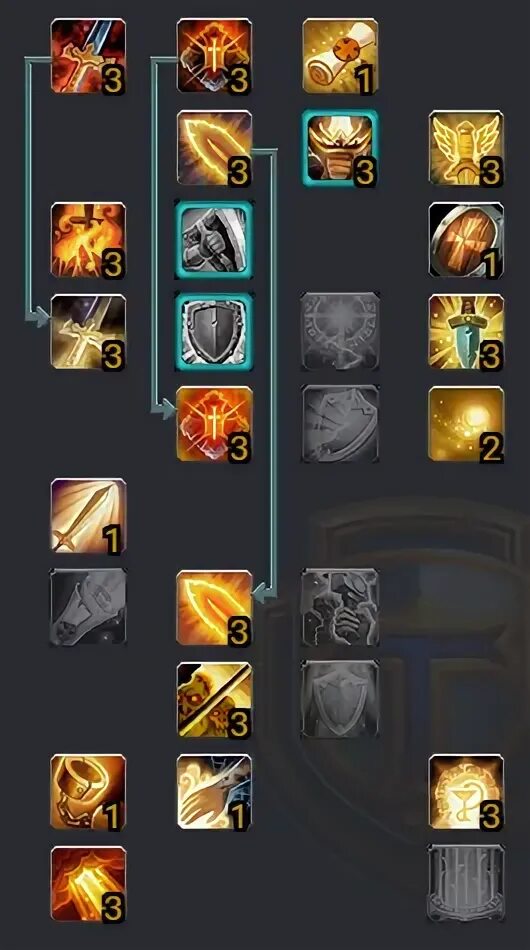Click the lower glowing leaf blade talent

pyautogui.click(x=214, y=608)
